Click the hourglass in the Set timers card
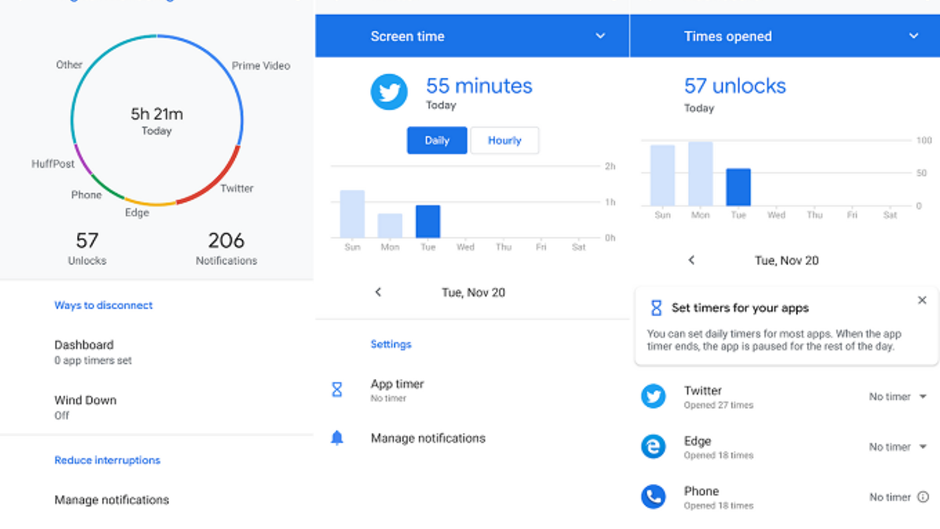This screenshot has height=529, width=940. pos(656,308)
